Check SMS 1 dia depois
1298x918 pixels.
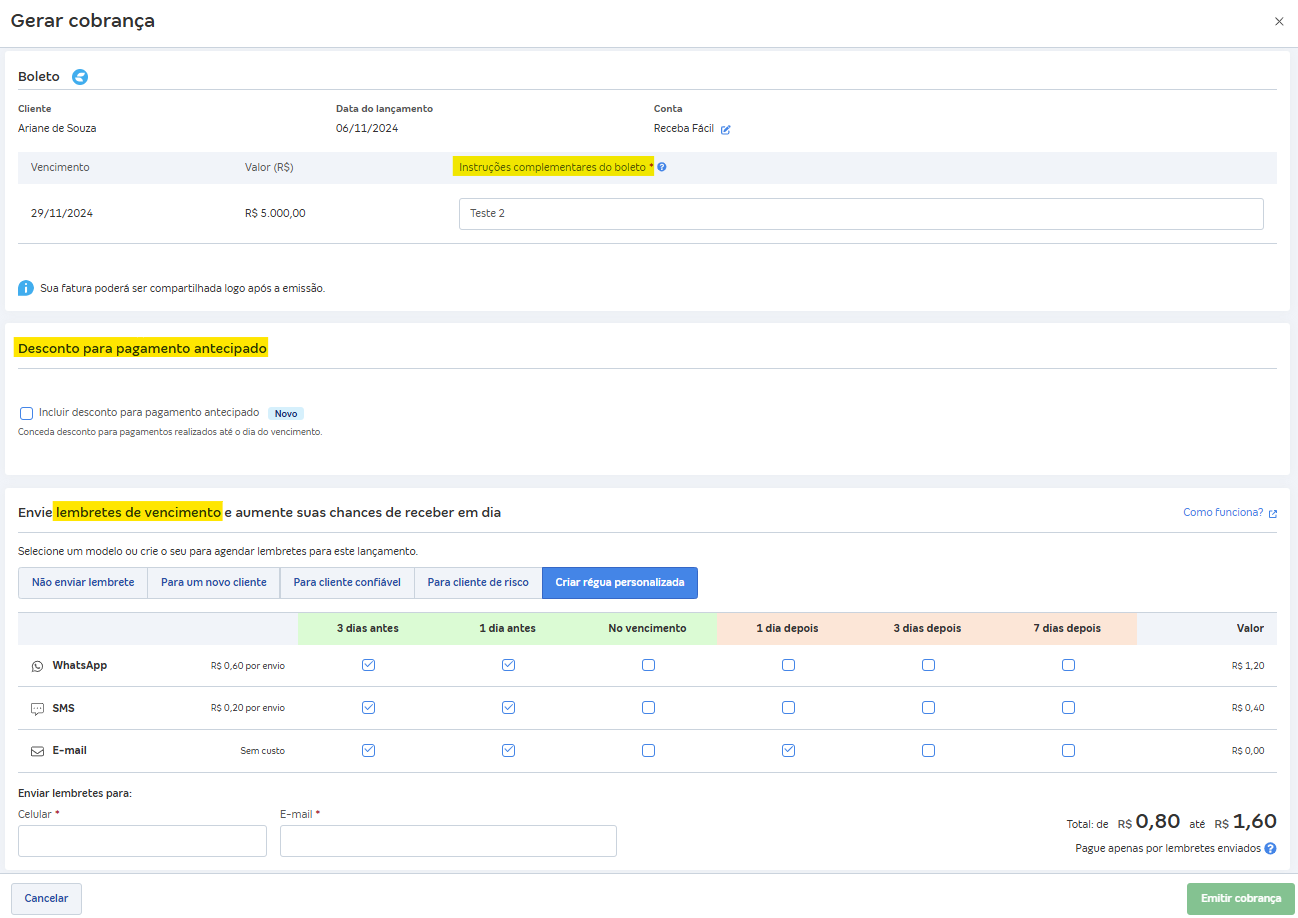tap(788, 707)
